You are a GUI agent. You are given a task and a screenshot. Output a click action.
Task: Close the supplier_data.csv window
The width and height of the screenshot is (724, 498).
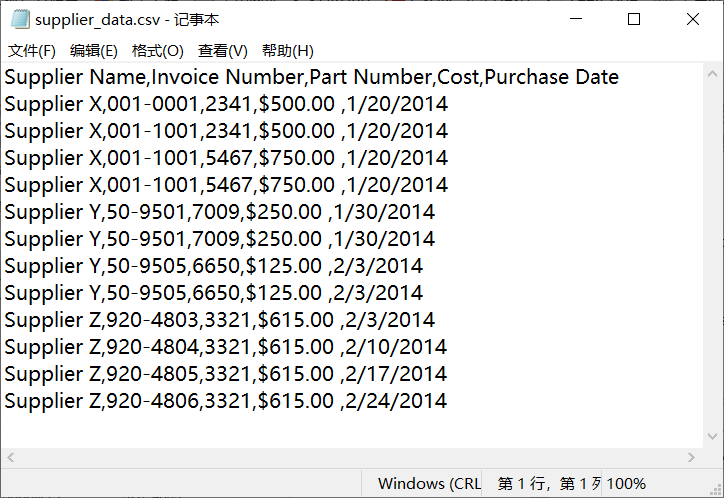(693, 19)
